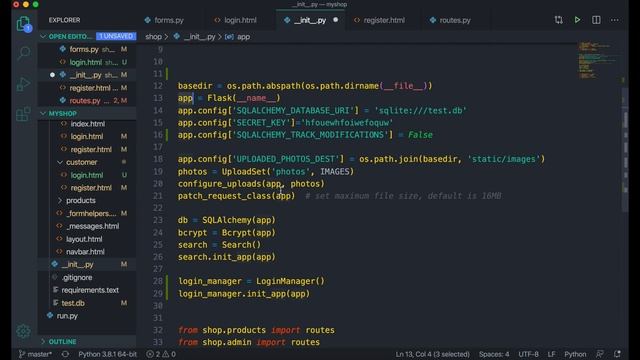
Task: Open the Manage gear at sidebar bottom
Action: (x=23, y=331)
